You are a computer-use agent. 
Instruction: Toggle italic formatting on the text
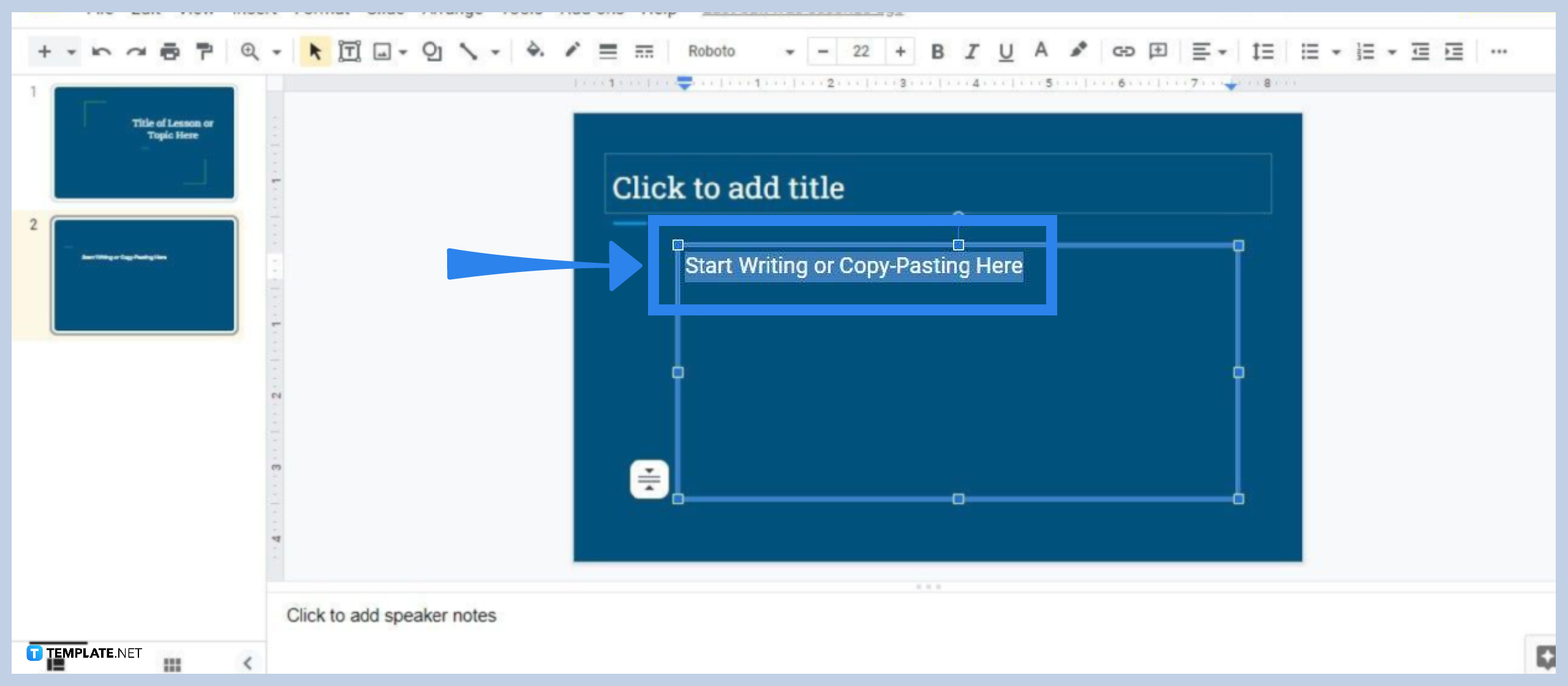coord(971,51)
